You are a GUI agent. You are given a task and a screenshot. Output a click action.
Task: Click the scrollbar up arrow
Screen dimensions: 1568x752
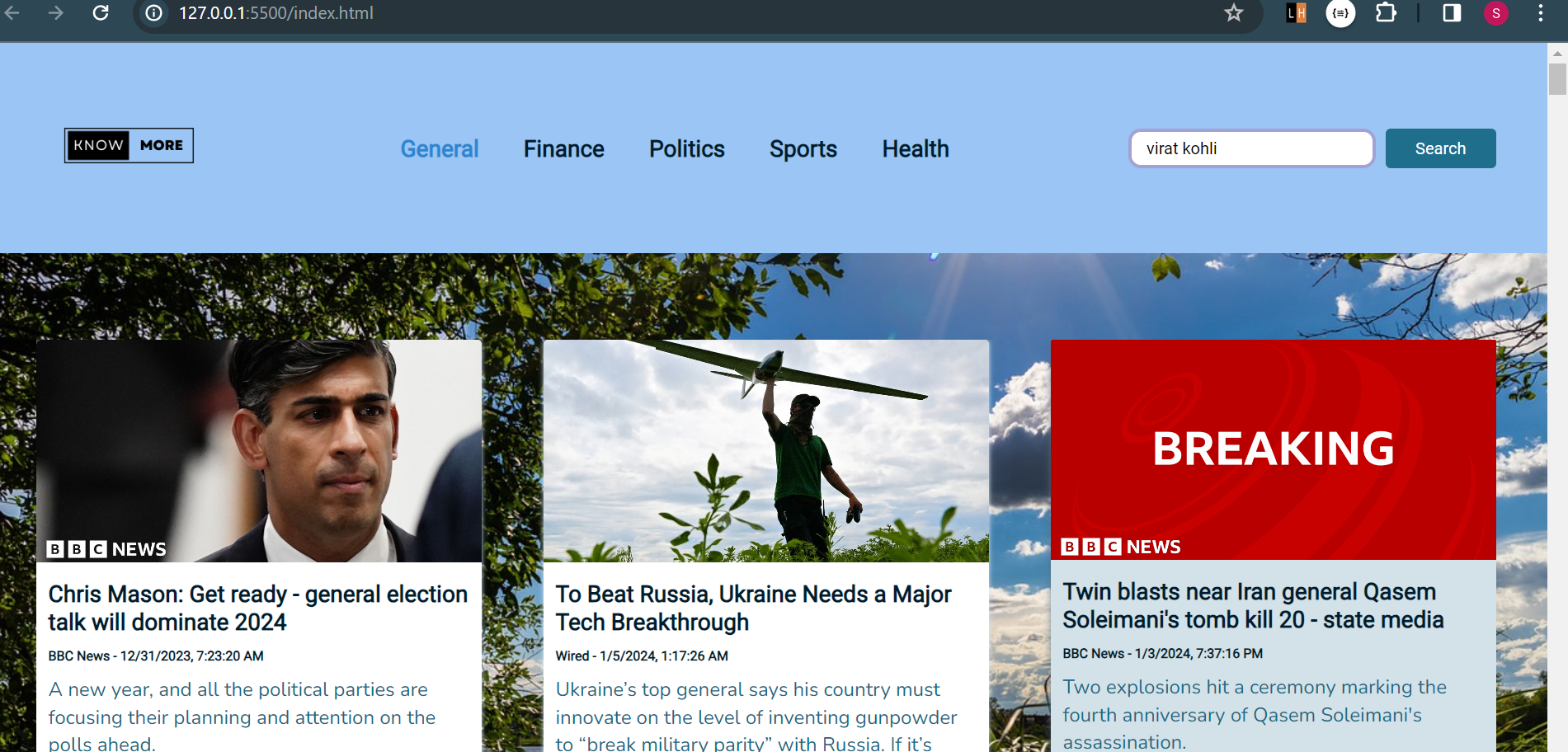click(x=1557, y=53)
